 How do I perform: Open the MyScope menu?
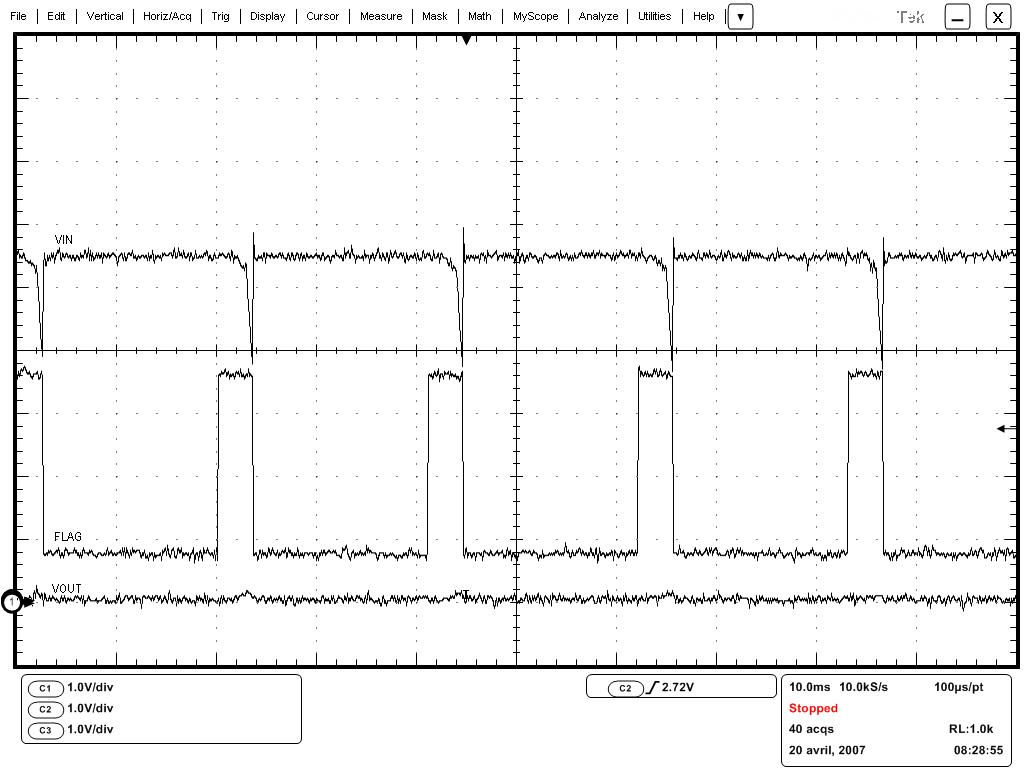535,16
